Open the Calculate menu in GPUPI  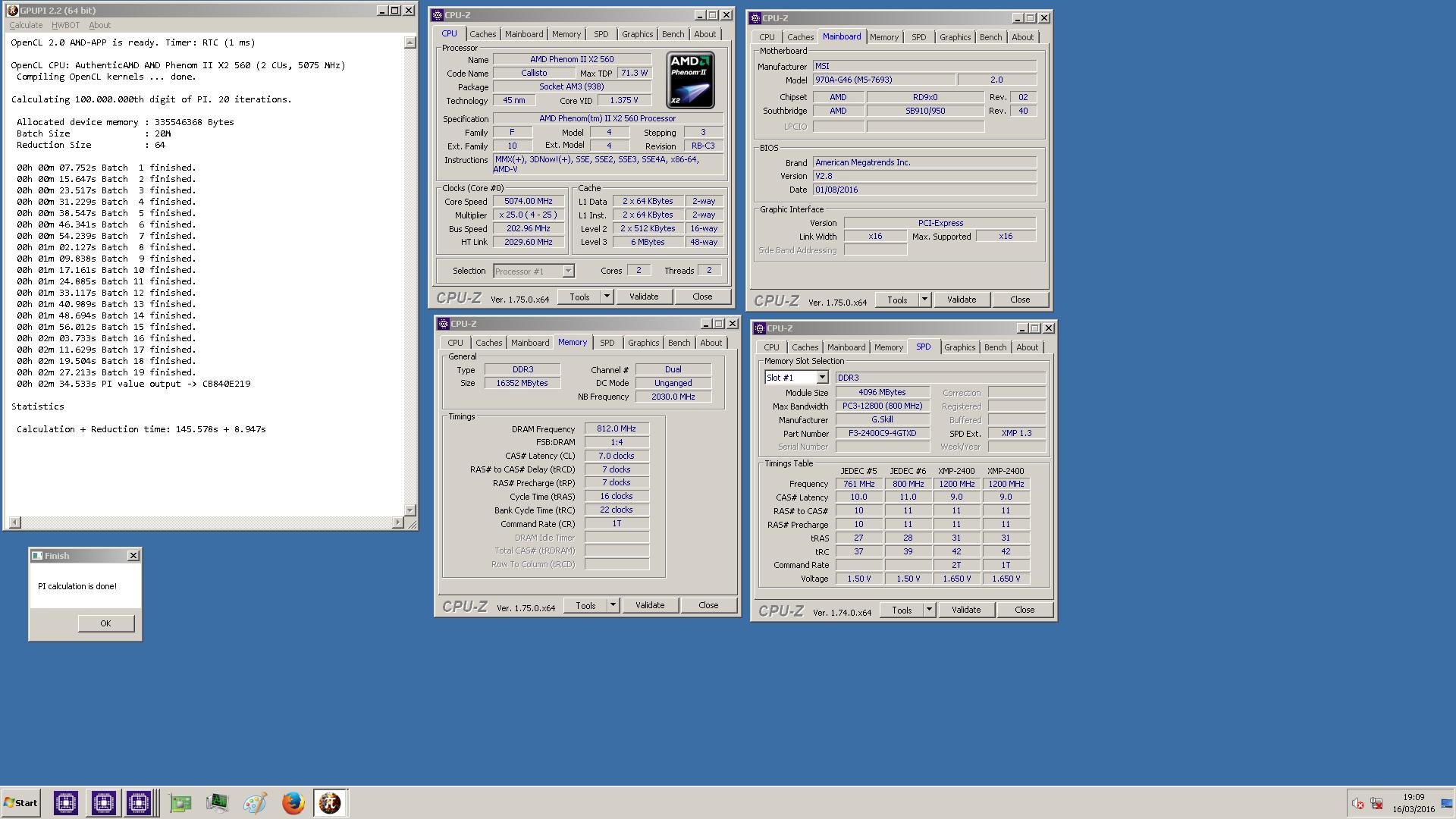point(26,25)
